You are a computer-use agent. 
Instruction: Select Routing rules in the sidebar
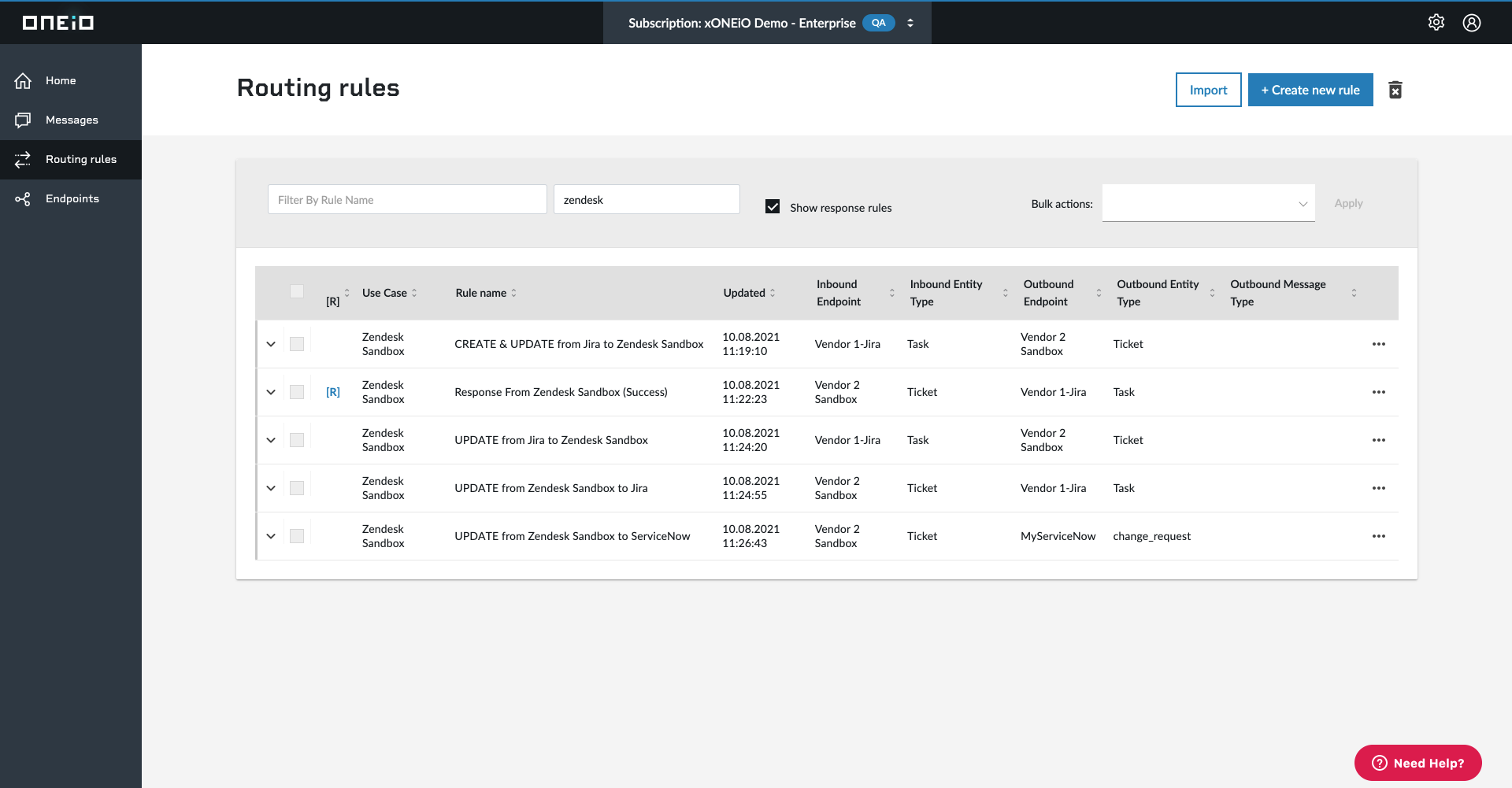coord(71,159)
